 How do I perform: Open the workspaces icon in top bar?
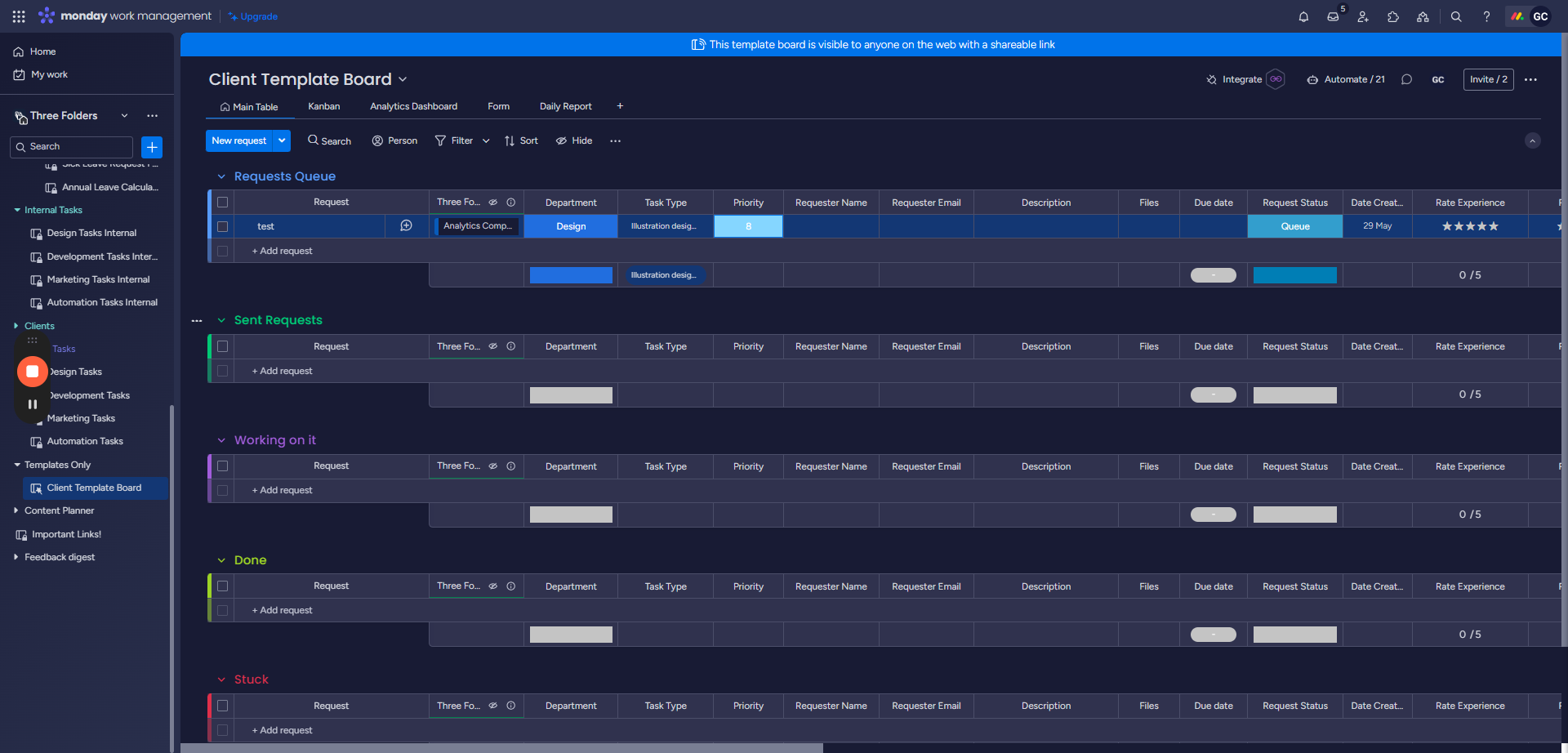tap(1423, 16)
